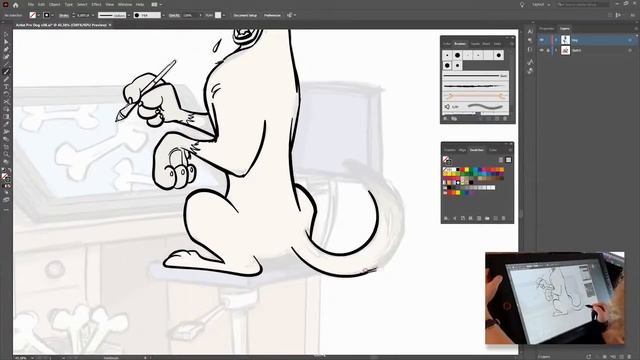This screenshot has width=640, height=360.
Task: Open Brush Libraries menu in Brushes panel
Action: (x=446, y=118)
